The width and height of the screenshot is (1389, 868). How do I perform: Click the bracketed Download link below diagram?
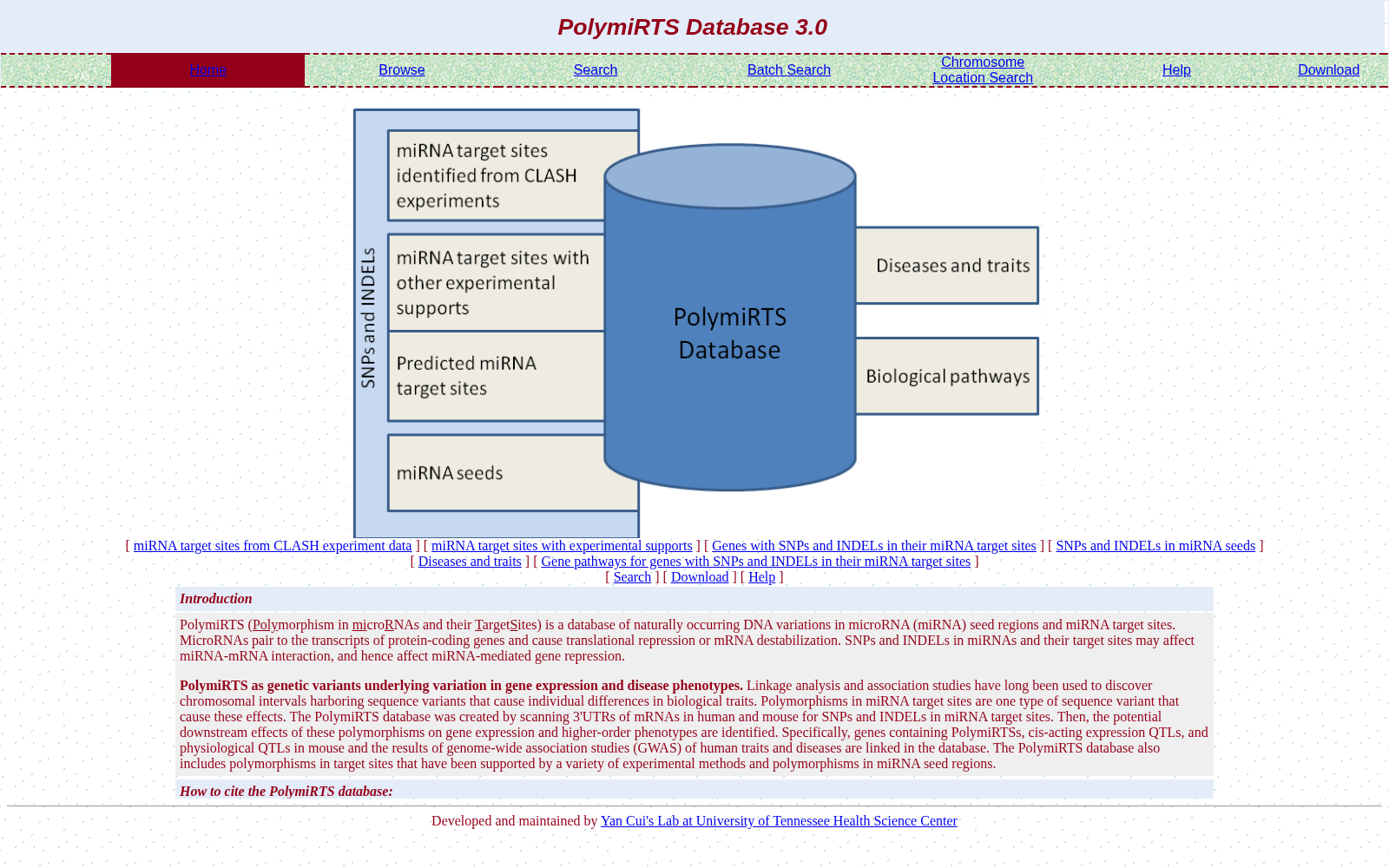[x=700, y=577]
